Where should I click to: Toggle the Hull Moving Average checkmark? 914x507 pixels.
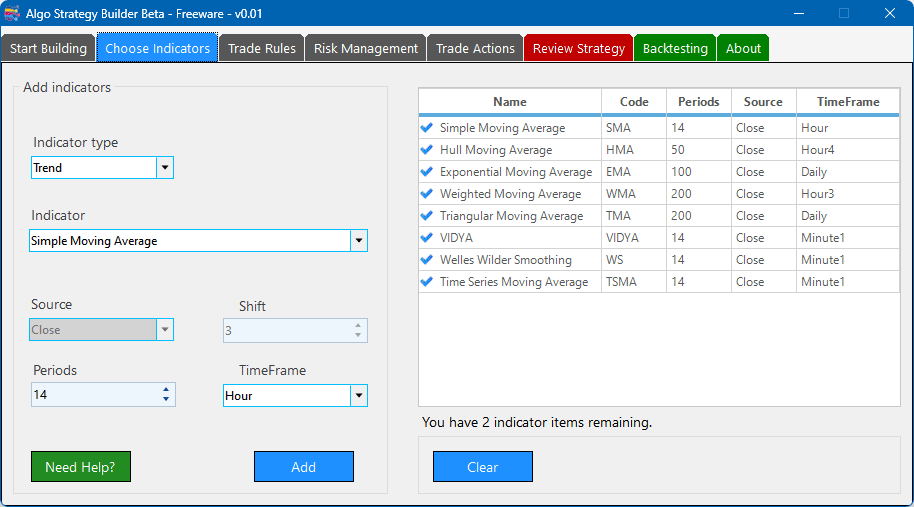click(427, 150)
